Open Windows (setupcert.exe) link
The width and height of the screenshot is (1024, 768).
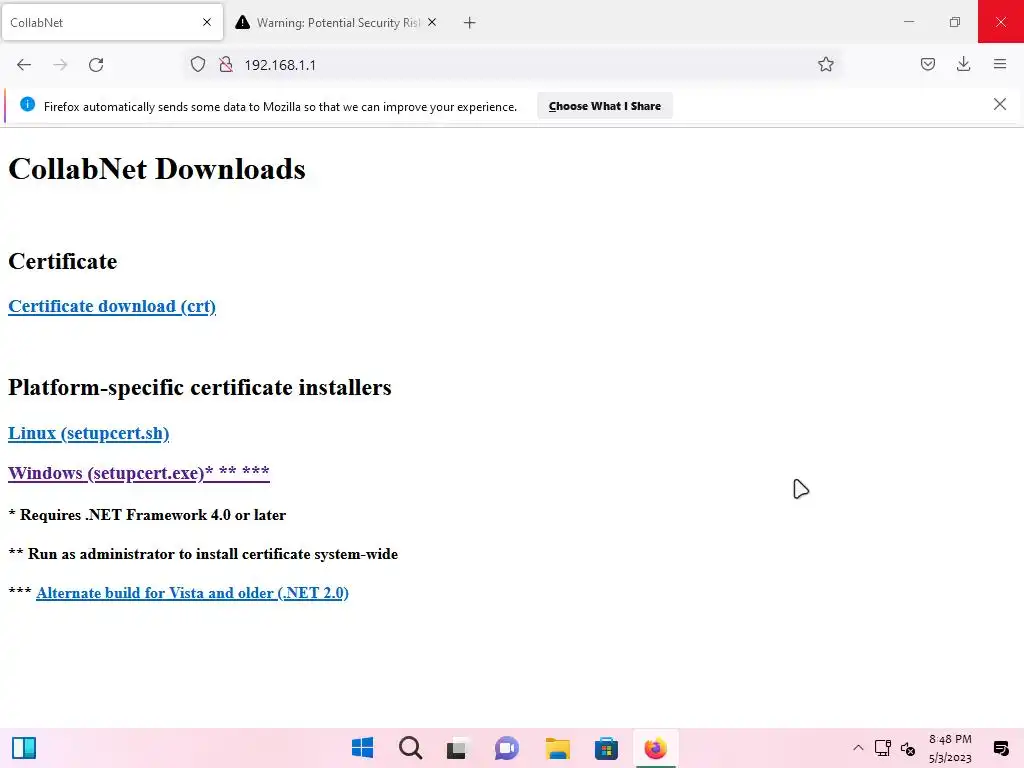click(138, 473)
